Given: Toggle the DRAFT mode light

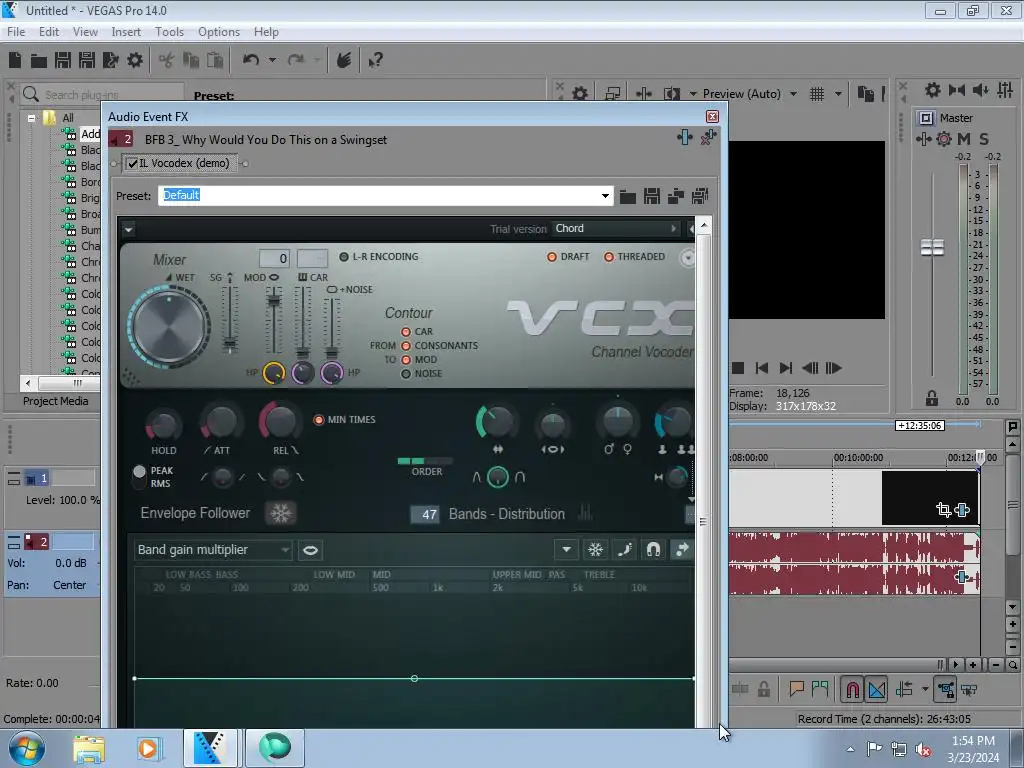Looking at the screenshot, I should pos(552,257).
